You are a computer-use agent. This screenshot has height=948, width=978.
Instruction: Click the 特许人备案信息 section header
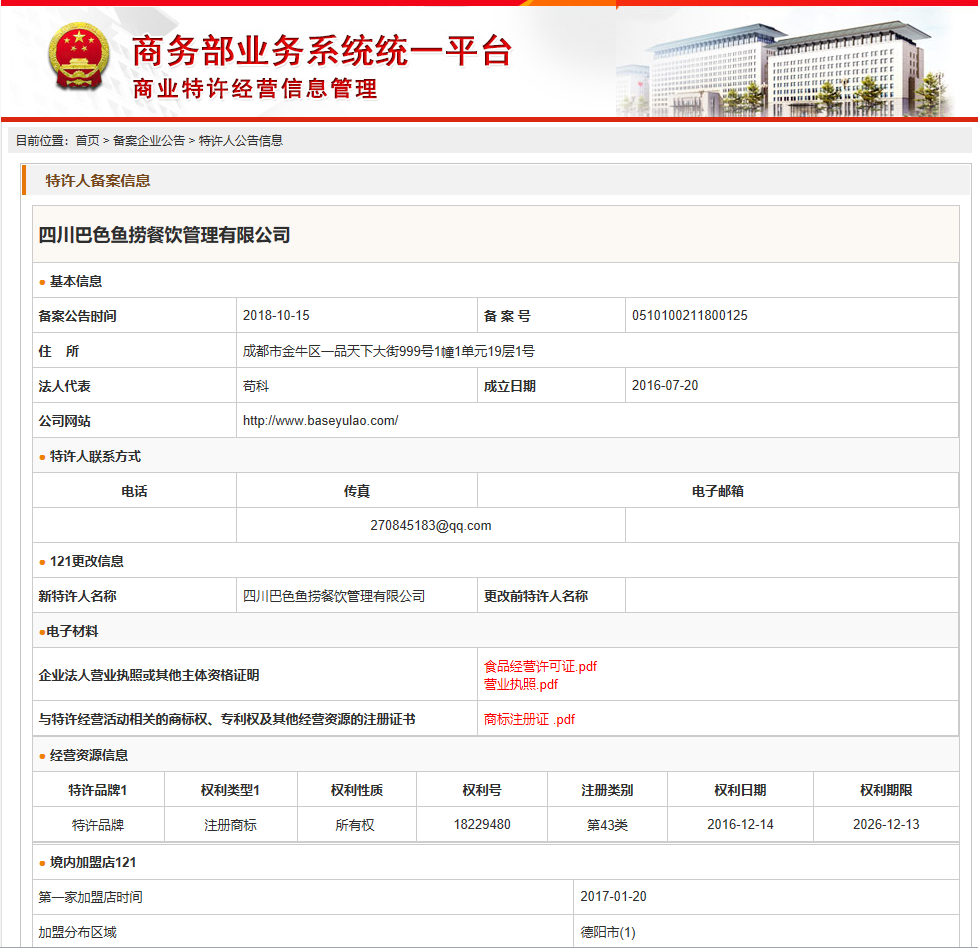[98, 181]
